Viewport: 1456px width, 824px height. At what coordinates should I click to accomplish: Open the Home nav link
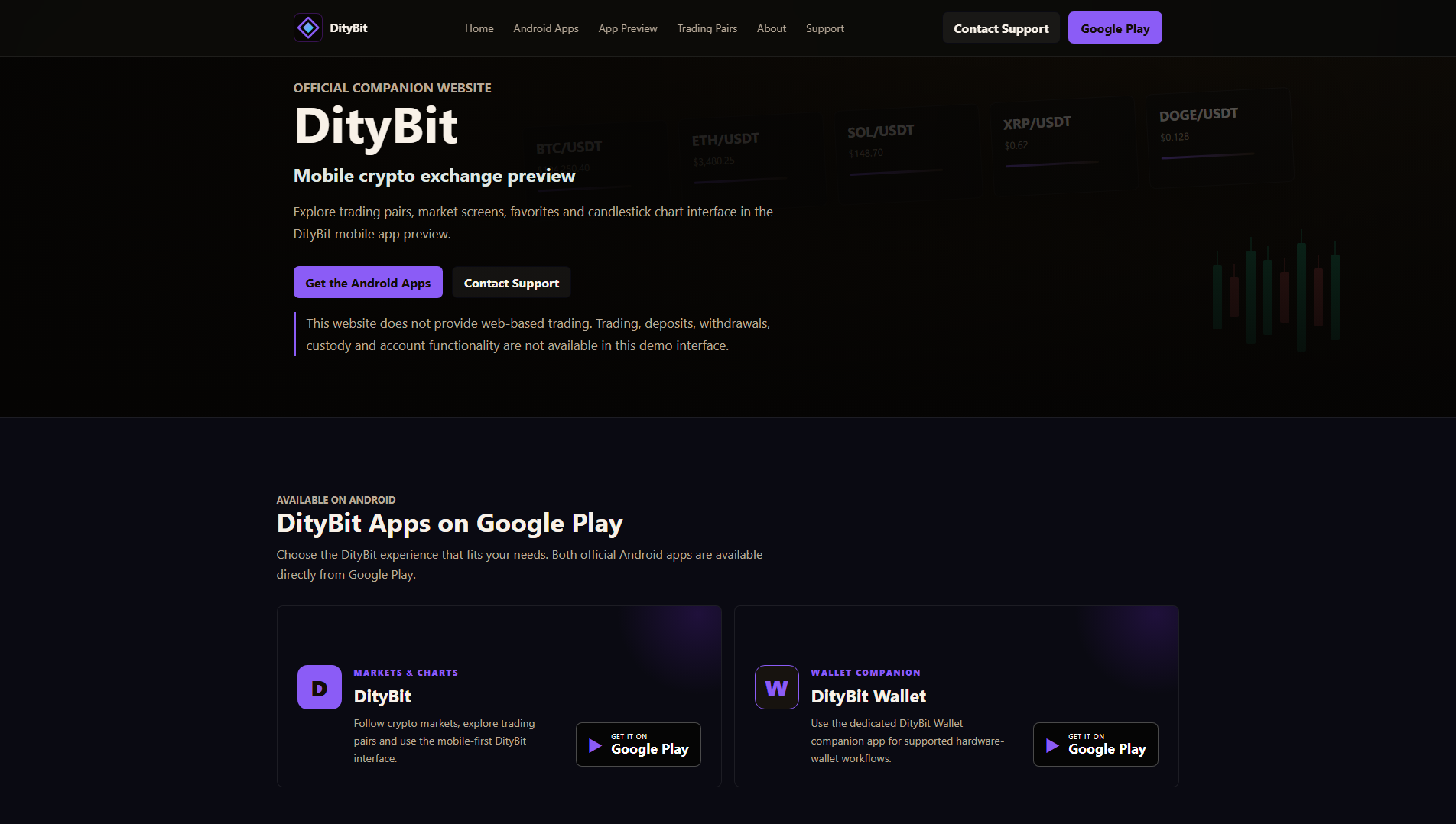(479, 28)
